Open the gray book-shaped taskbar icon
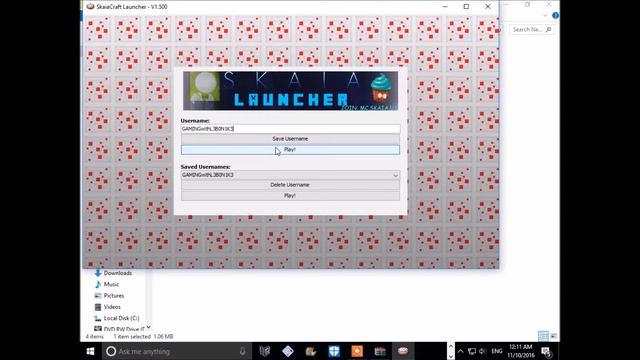This screenshot has height=360, width=640. pyautogui.click(x=265, y=351)
